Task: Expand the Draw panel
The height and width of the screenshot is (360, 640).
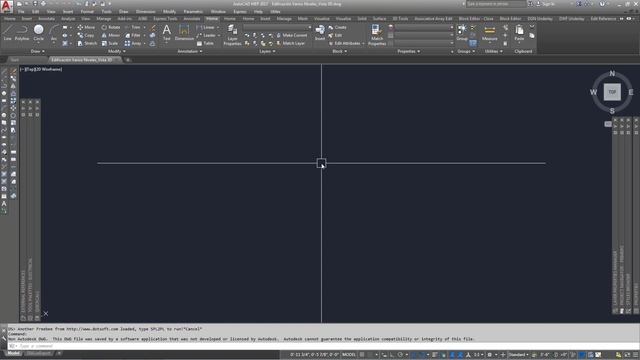Action: click(38, 51)
